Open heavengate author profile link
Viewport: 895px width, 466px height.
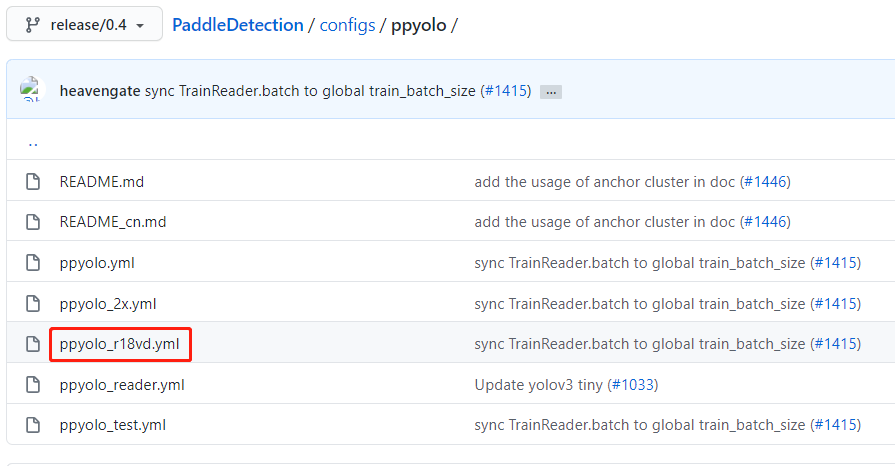pos(100,91)
